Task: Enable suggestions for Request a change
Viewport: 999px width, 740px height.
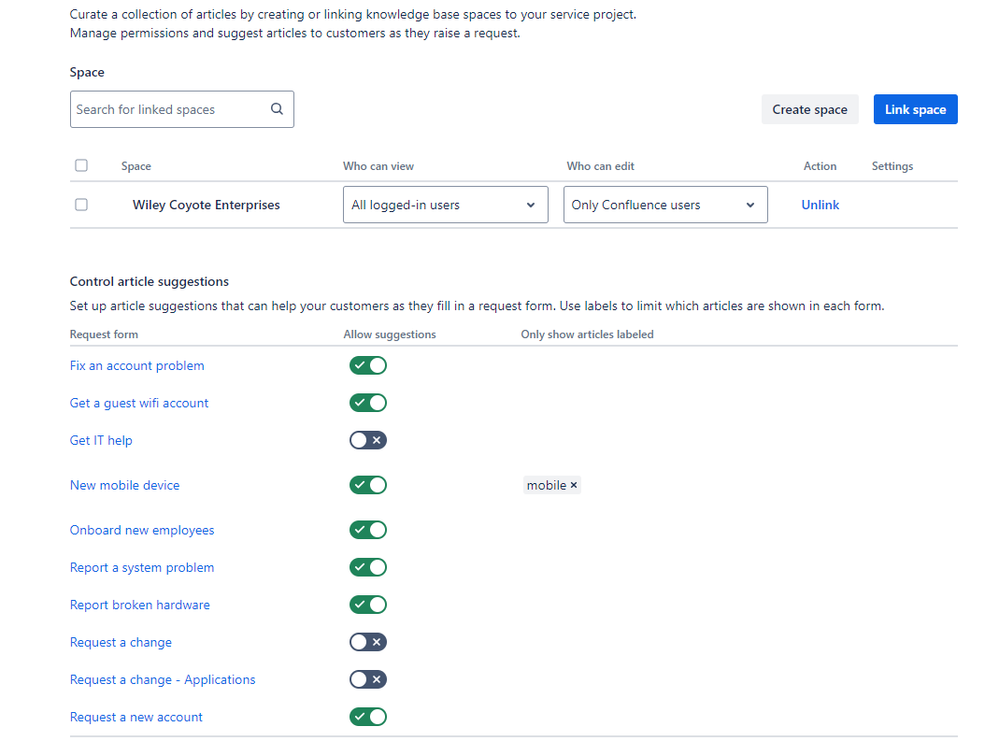Action: point(367,643)
